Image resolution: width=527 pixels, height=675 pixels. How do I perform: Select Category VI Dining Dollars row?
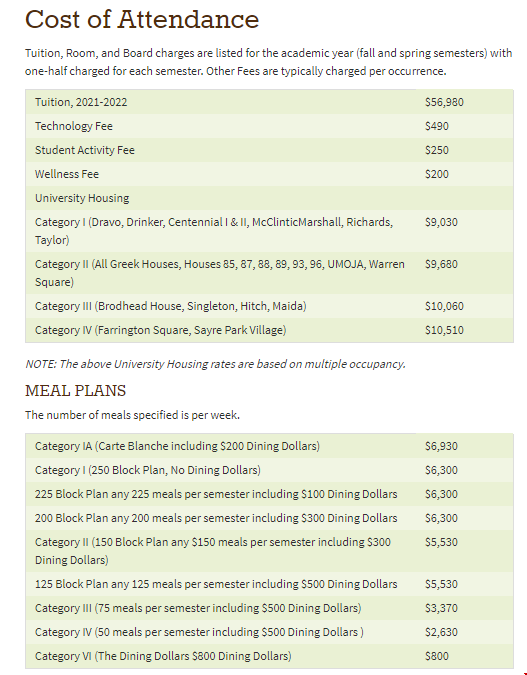[x=269, y=656]
